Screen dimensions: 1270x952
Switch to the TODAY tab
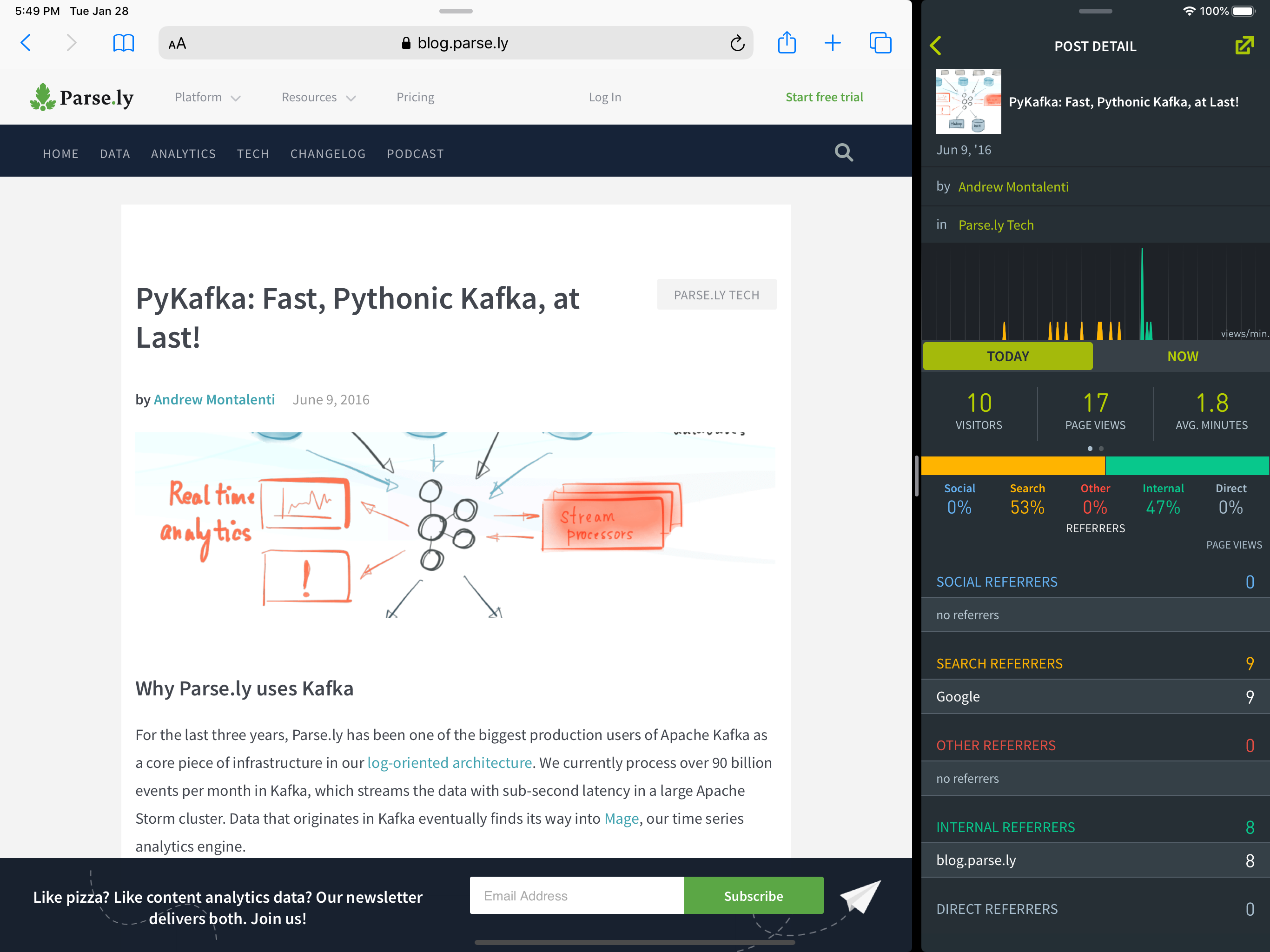pyautogui.click(x=1008, y=356)
